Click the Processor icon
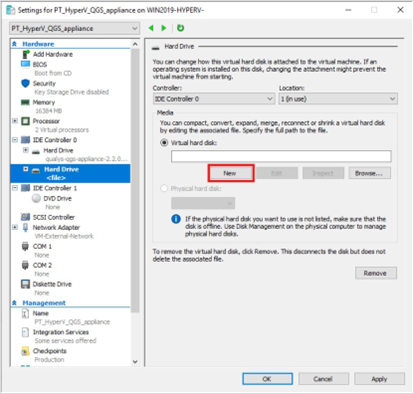Viewport: 414px width, 394px height. click(26, 121)
